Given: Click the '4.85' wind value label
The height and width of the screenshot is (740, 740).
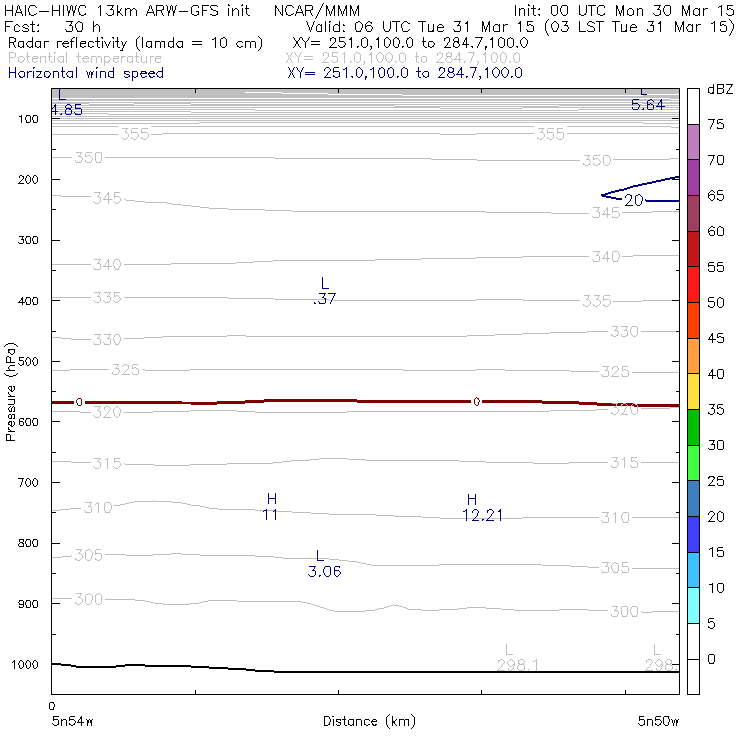Looking at the screenshot, I should 67,110.
